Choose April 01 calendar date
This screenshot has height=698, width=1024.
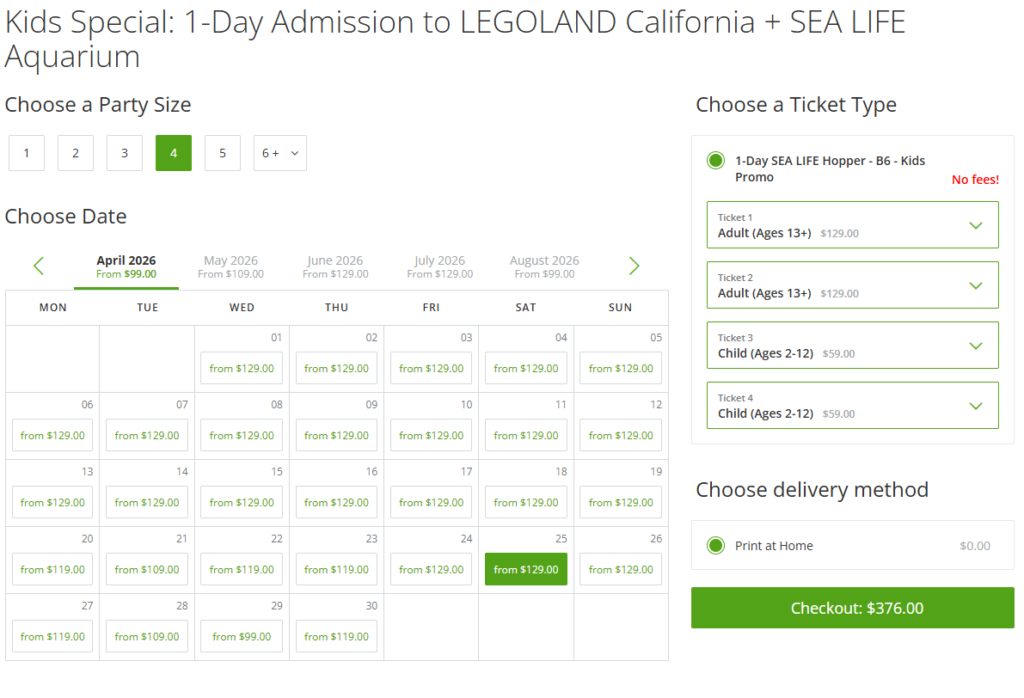[241, 368]
